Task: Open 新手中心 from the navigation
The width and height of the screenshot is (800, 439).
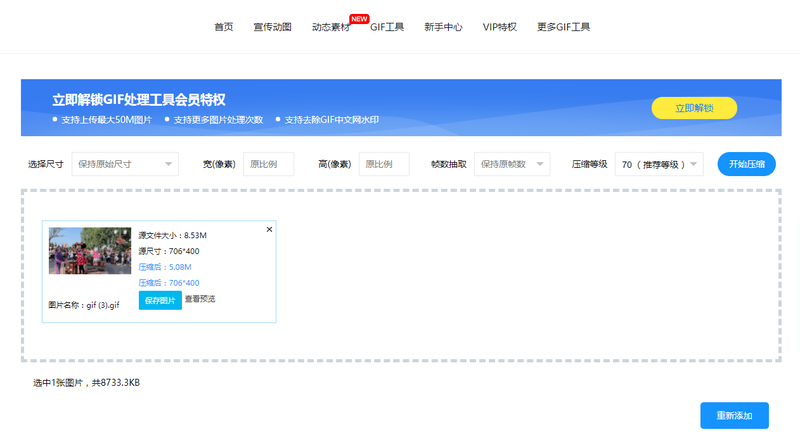Action: click(443, 27)
